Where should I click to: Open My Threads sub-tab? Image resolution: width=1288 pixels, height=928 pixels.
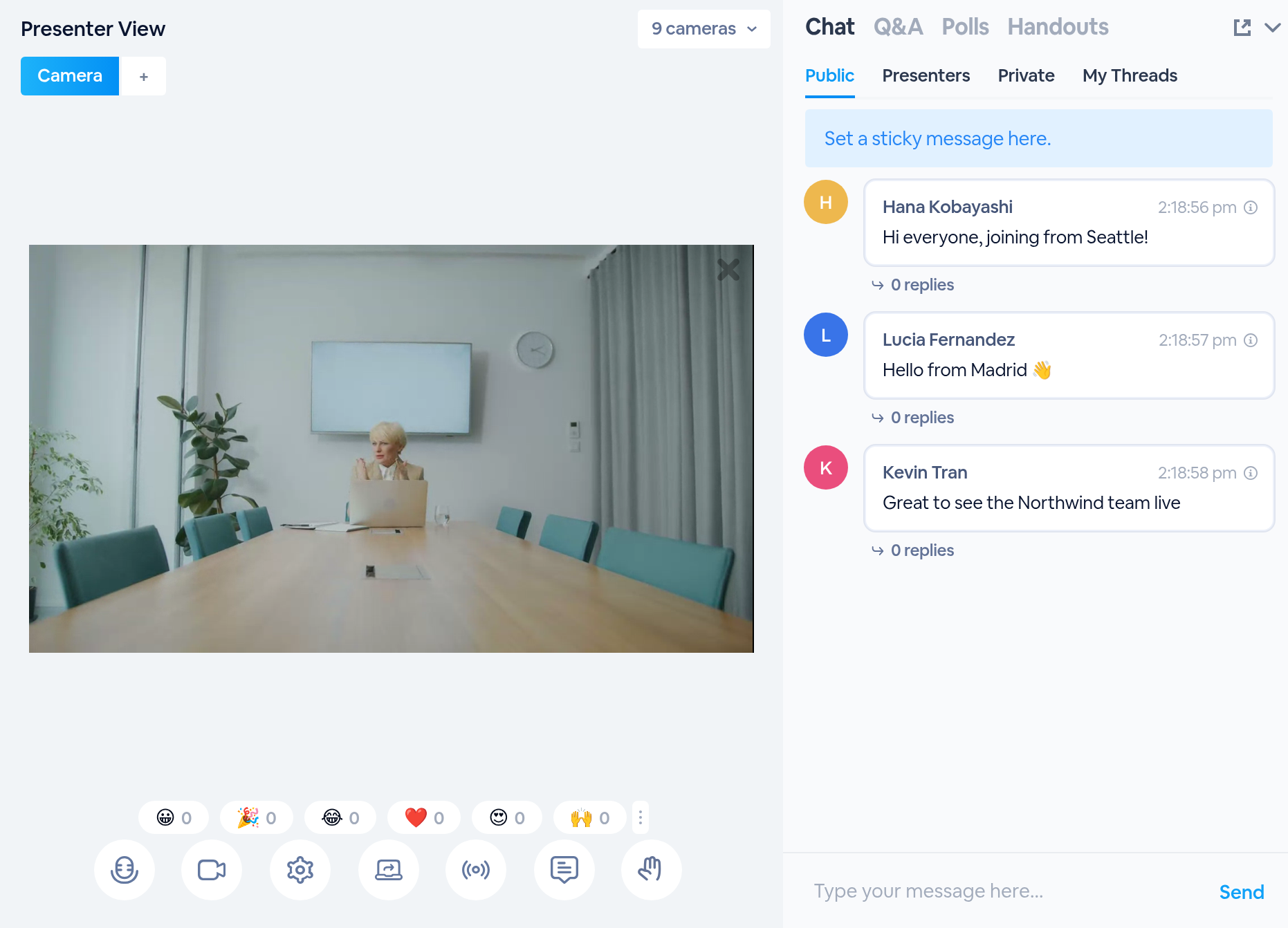[x=1130, y=76]
